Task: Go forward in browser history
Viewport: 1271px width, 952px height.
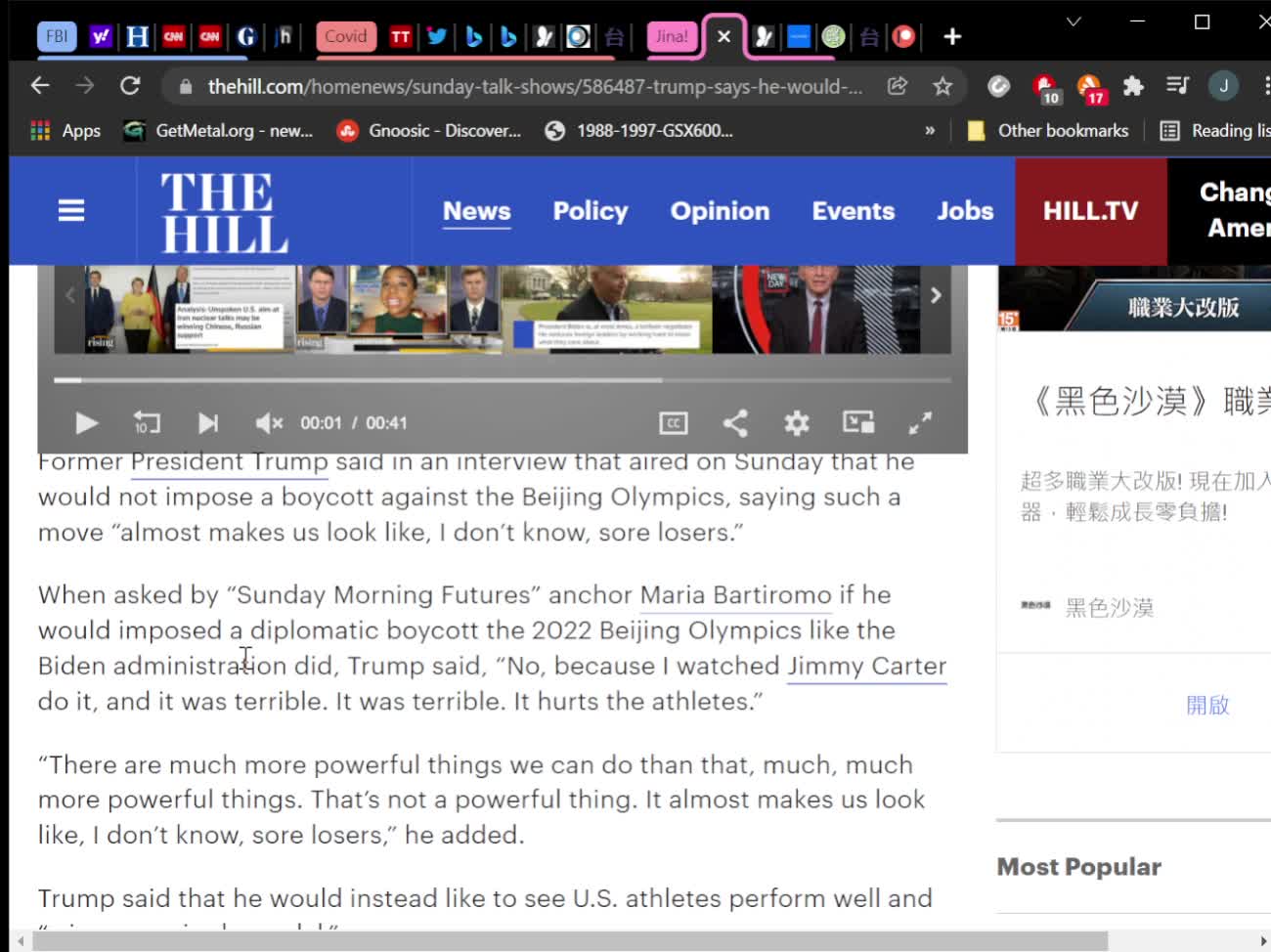Action: tap(85, 86)
